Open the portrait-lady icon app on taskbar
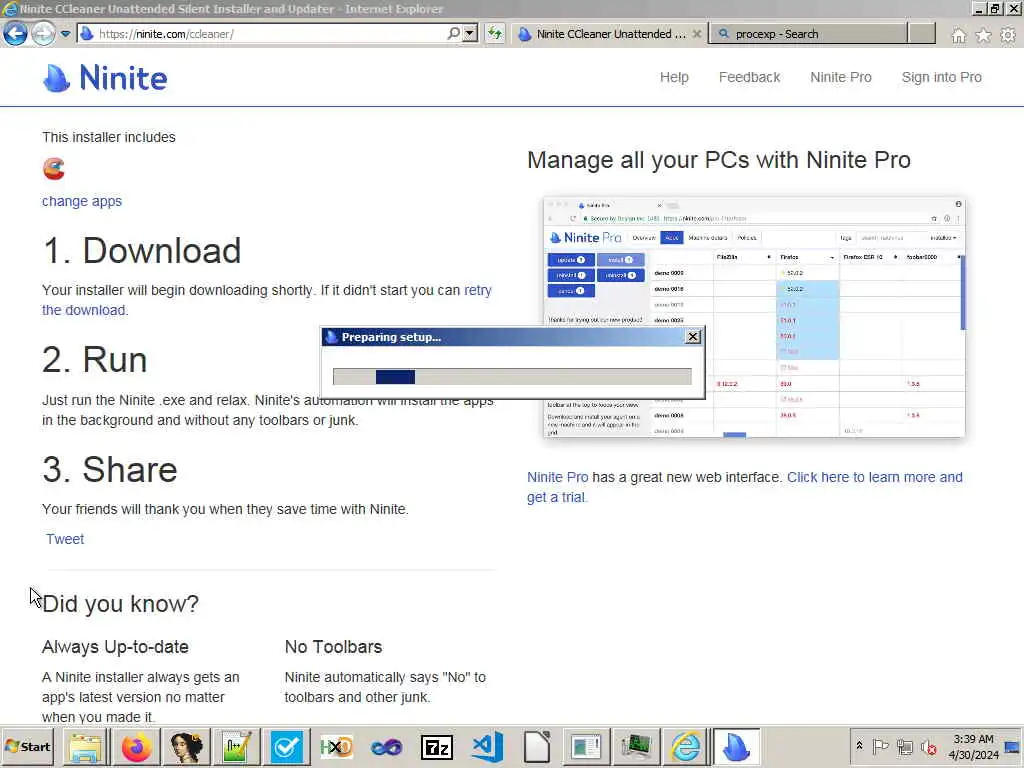 tap(186, 746)
